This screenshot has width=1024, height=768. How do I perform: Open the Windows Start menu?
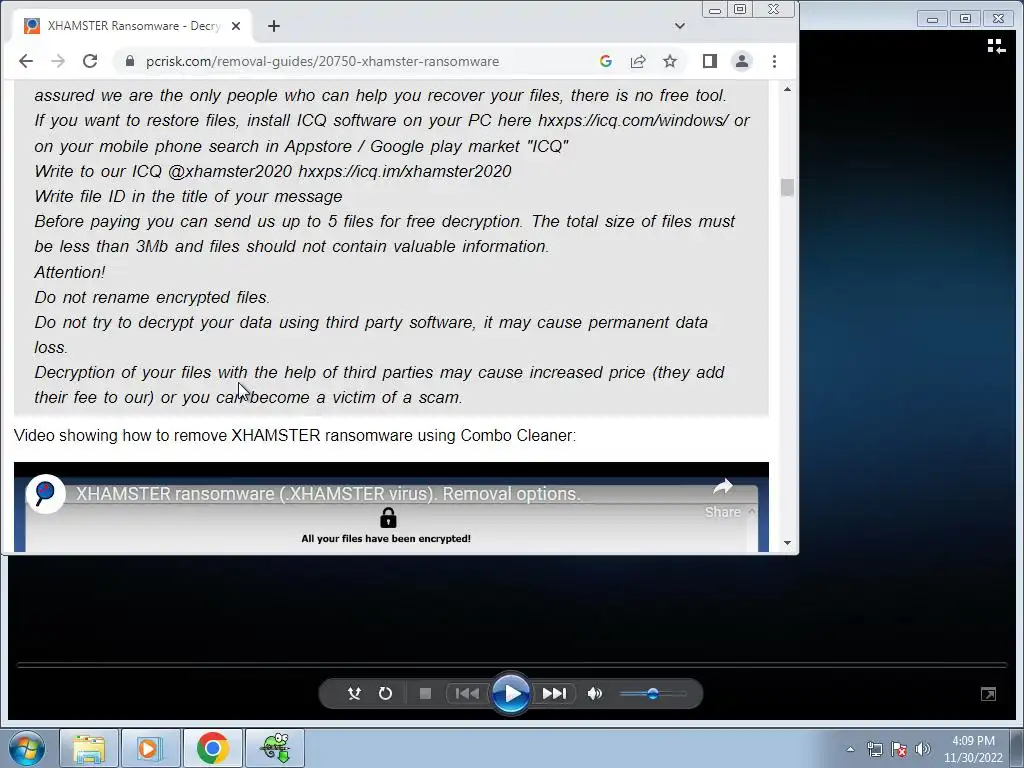(26, 748)
